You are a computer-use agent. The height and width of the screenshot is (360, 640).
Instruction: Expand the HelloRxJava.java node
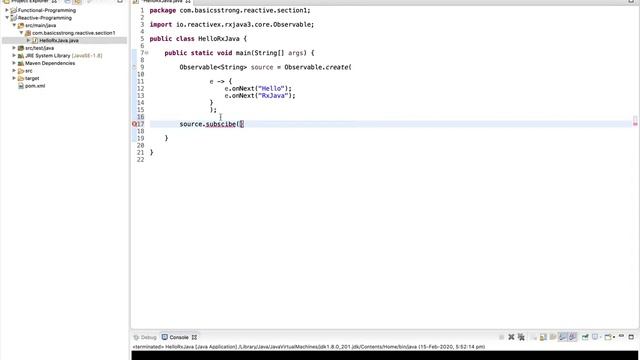tap(29, 40)
